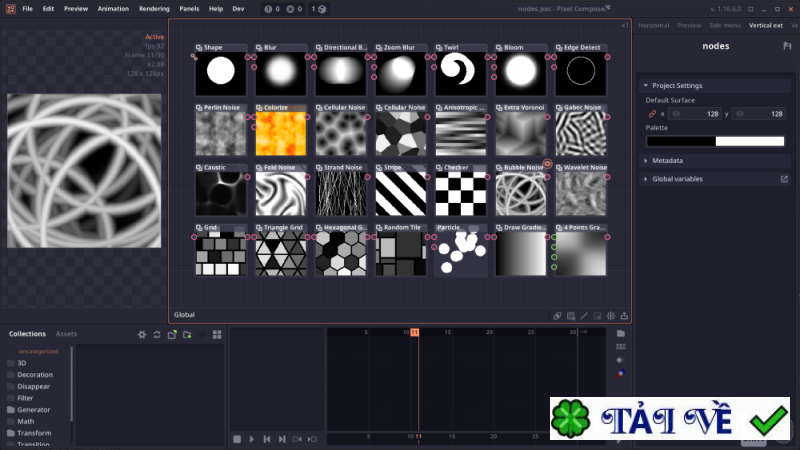This screenshot has width=800, height=450.
Task: Click the refresh icon in Collections panel
Action: click(157, 334)
